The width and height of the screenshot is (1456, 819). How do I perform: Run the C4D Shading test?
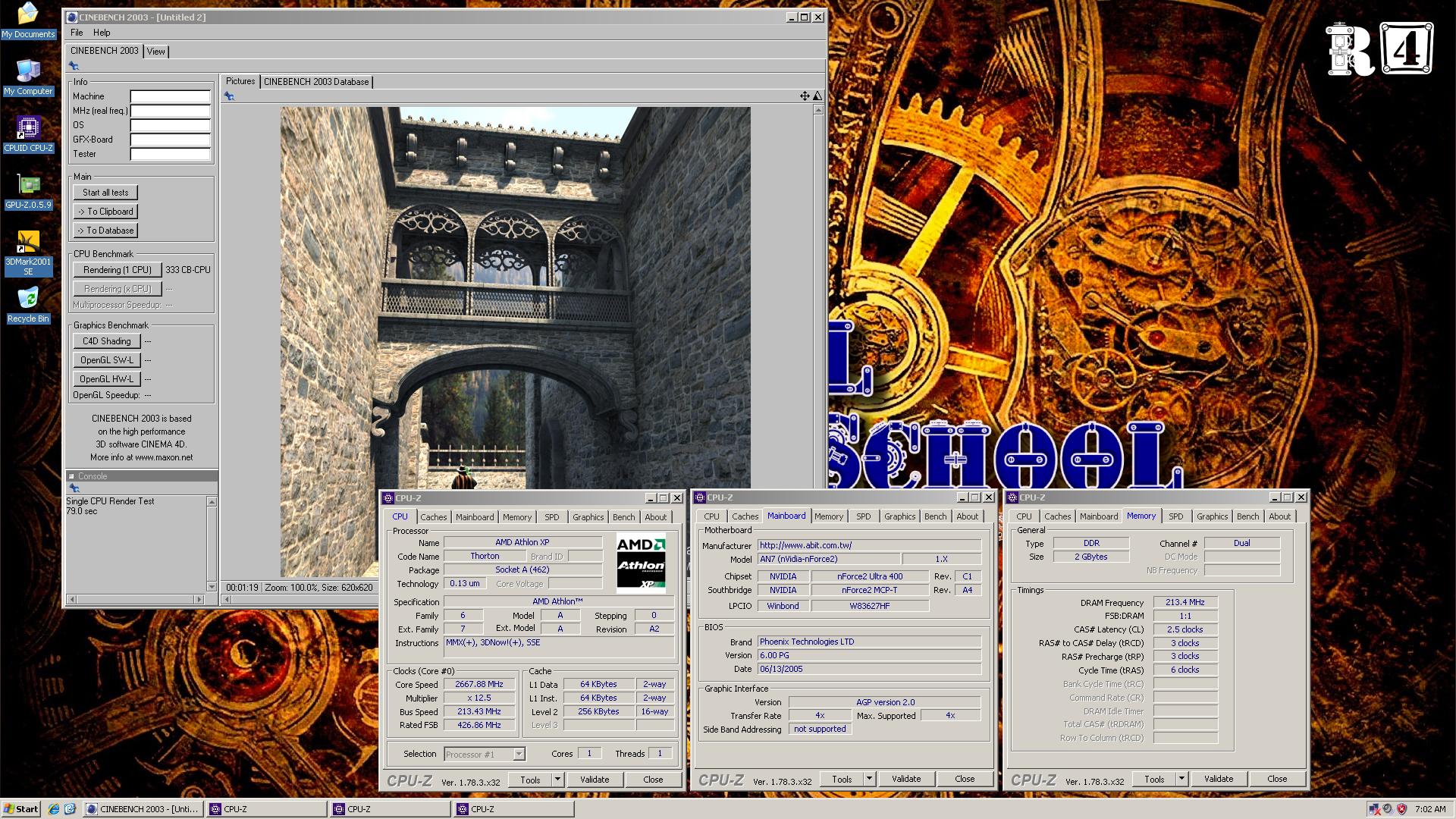point(107,341)
